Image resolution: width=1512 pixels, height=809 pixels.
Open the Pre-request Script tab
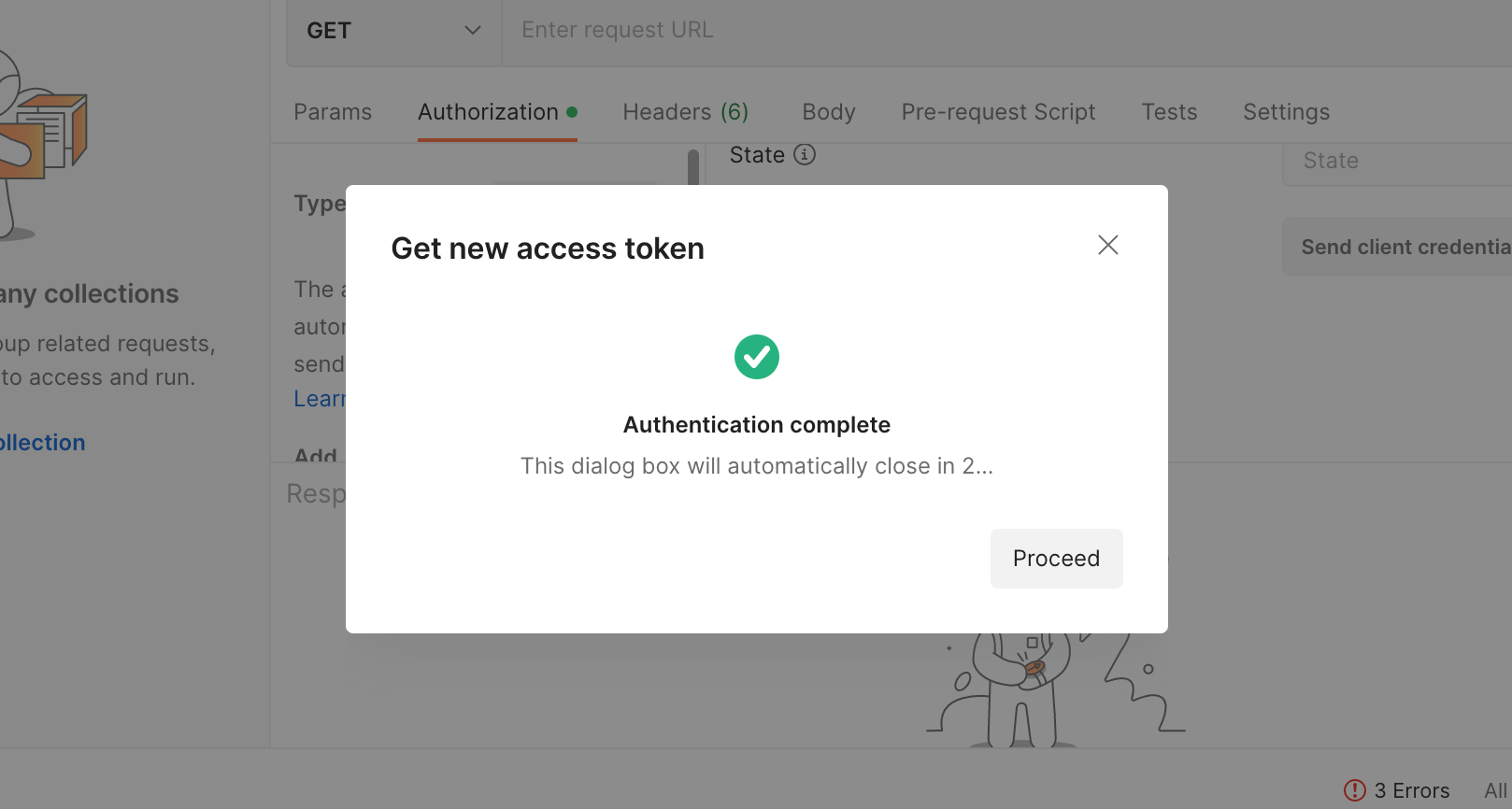[998, 112]
